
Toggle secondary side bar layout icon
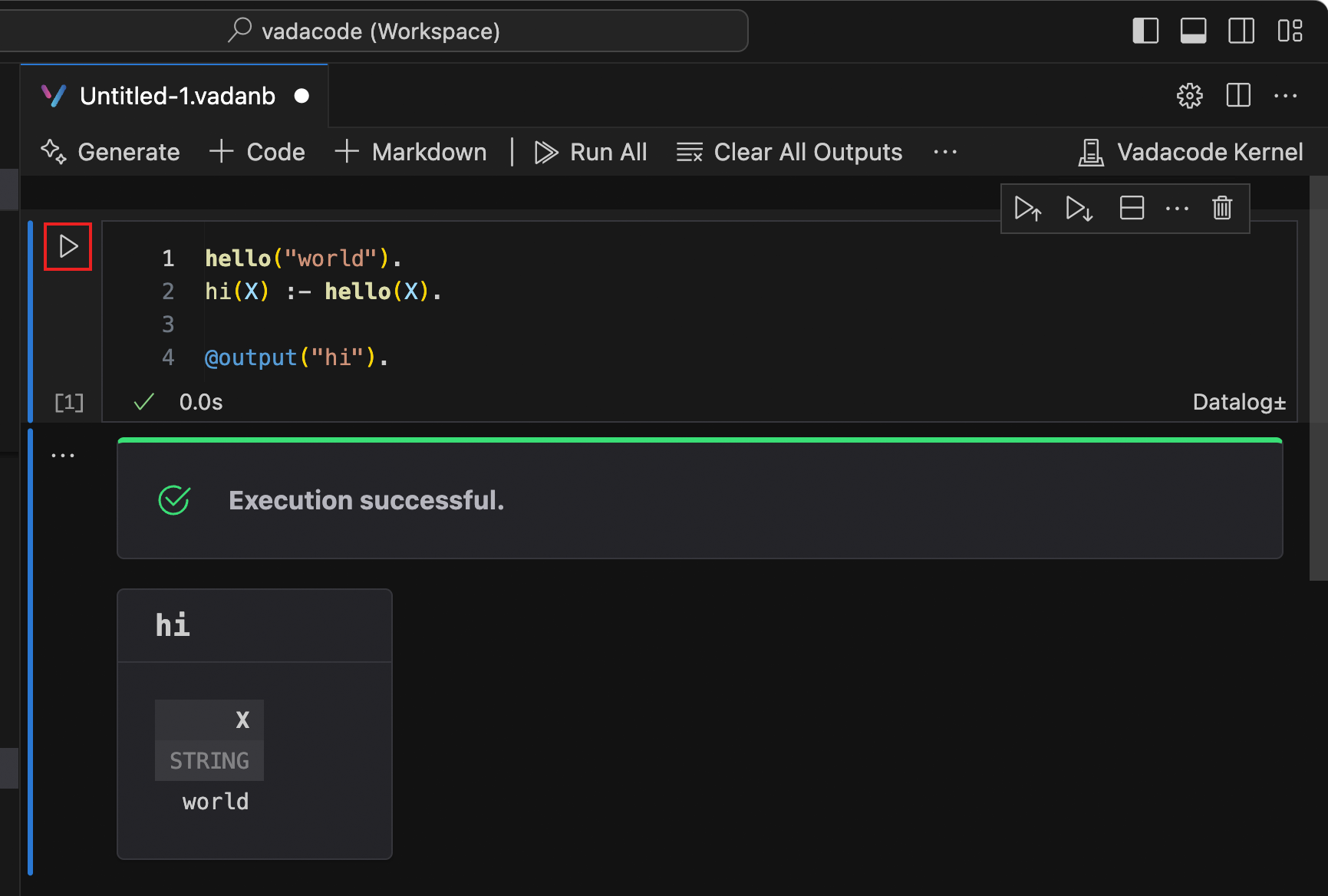click(x=1241, y=31)
